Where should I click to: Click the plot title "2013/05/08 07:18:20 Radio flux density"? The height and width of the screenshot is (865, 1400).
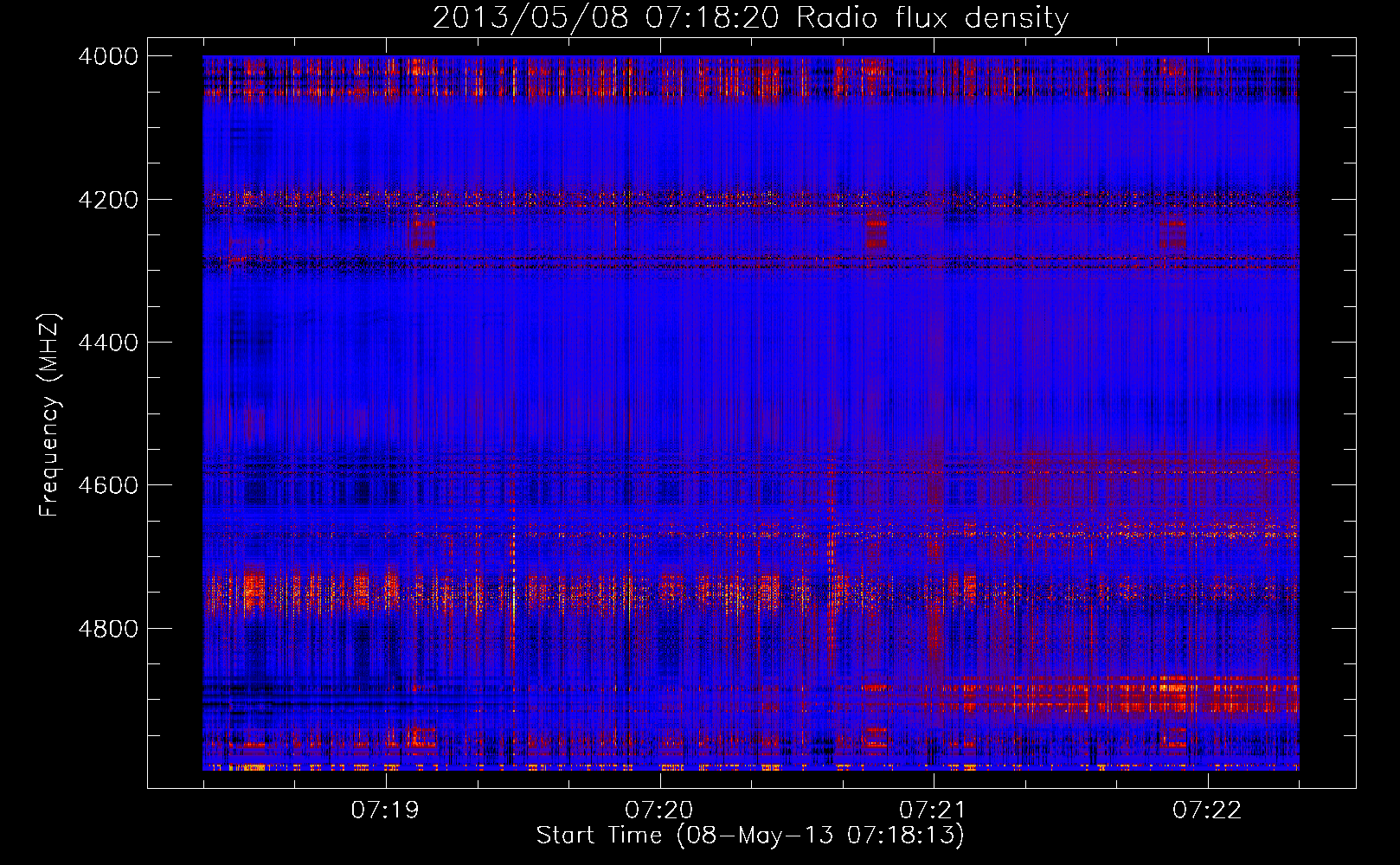(x=750, y=17)
